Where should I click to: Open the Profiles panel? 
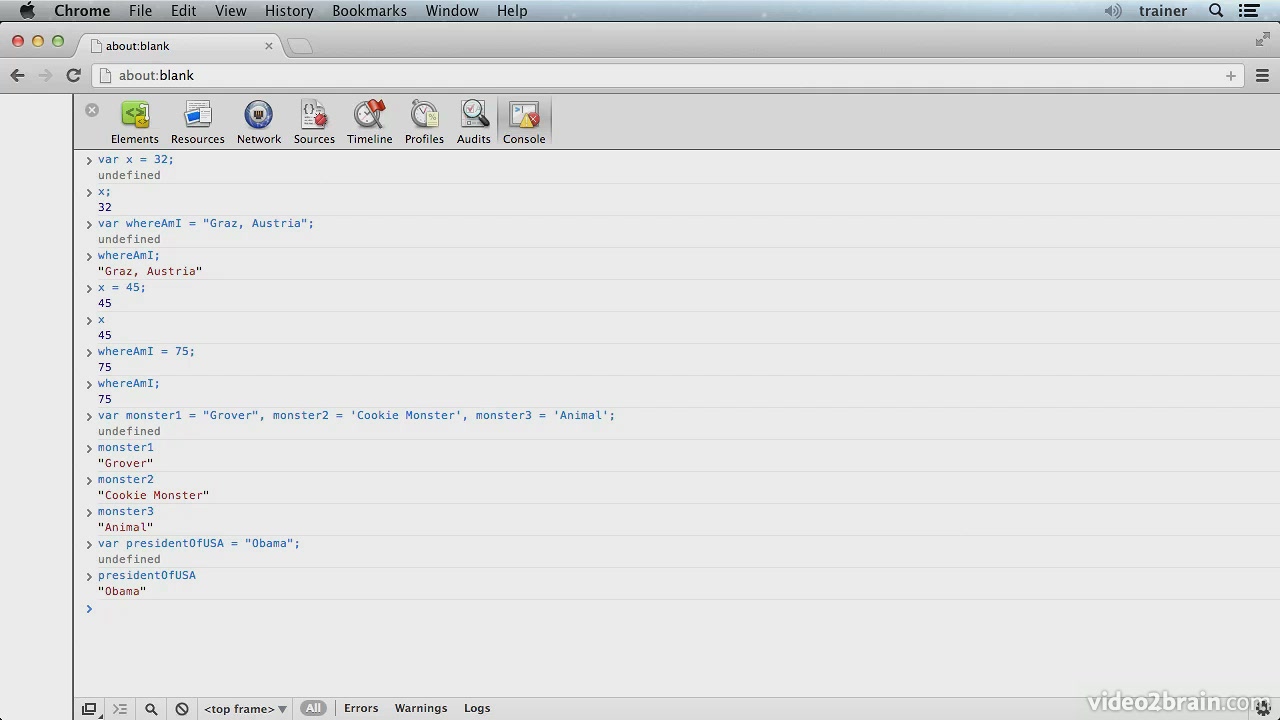tap(424, 123)
